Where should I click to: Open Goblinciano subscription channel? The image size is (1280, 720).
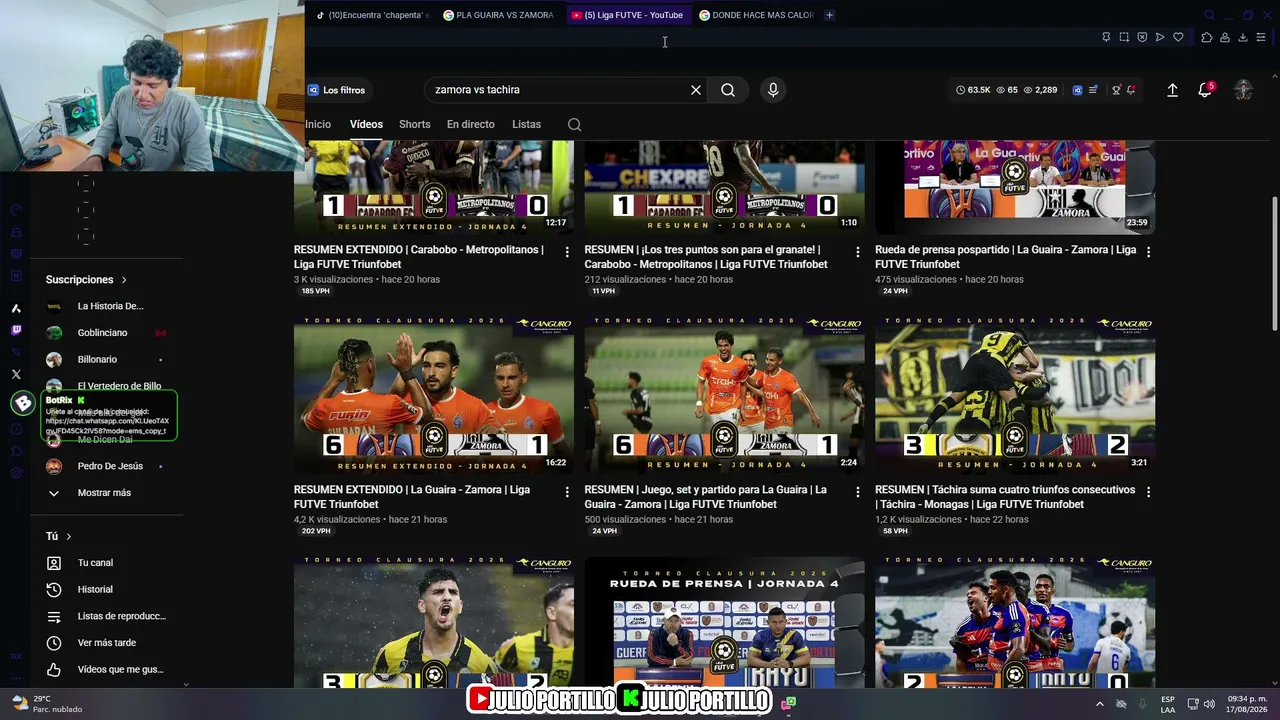pos(103,333)
